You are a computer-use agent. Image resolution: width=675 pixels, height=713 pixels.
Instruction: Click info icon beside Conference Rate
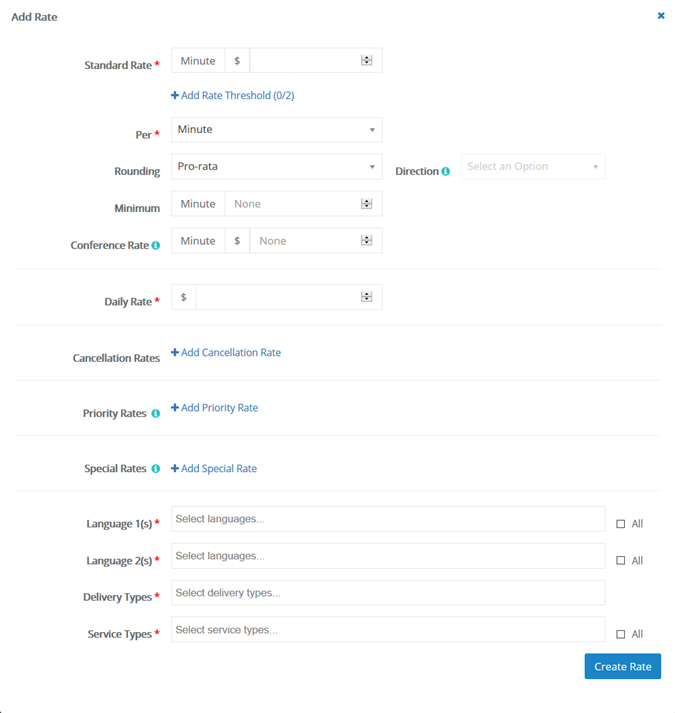(156, 245)
